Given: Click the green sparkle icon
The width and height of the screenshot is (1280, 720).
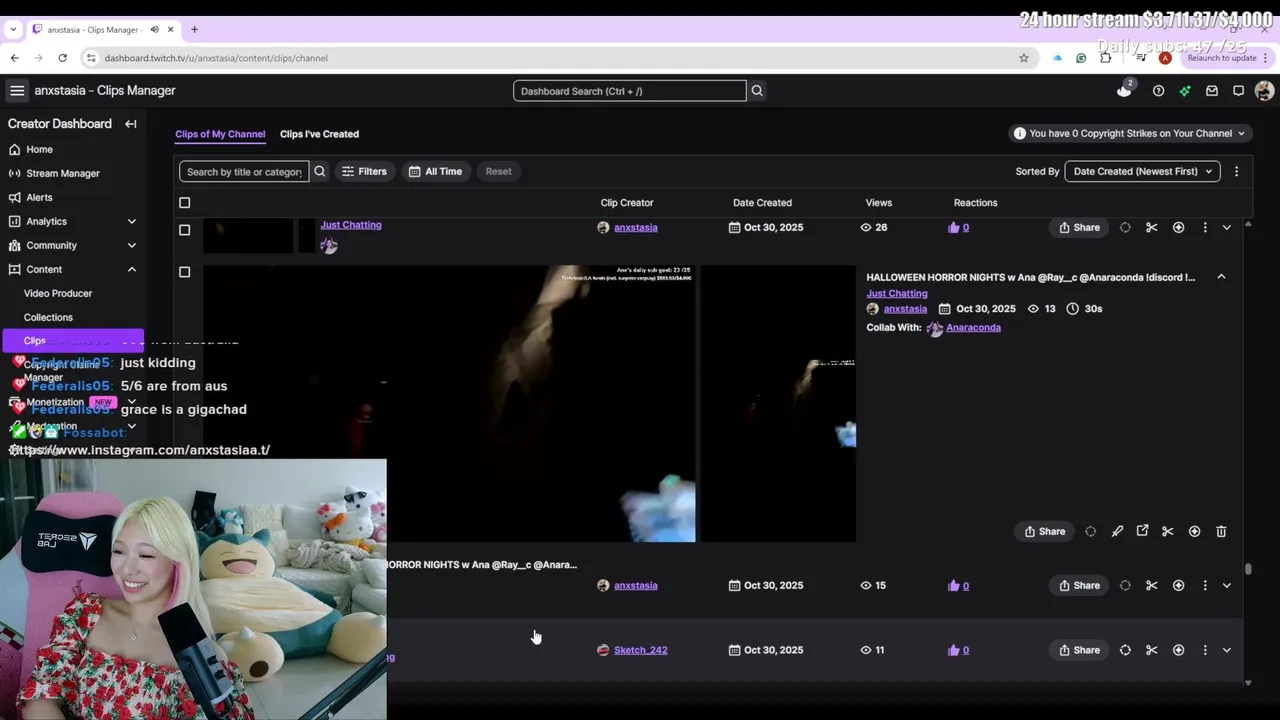Looking at the screenshot, I should click(x=1185, y=91).
